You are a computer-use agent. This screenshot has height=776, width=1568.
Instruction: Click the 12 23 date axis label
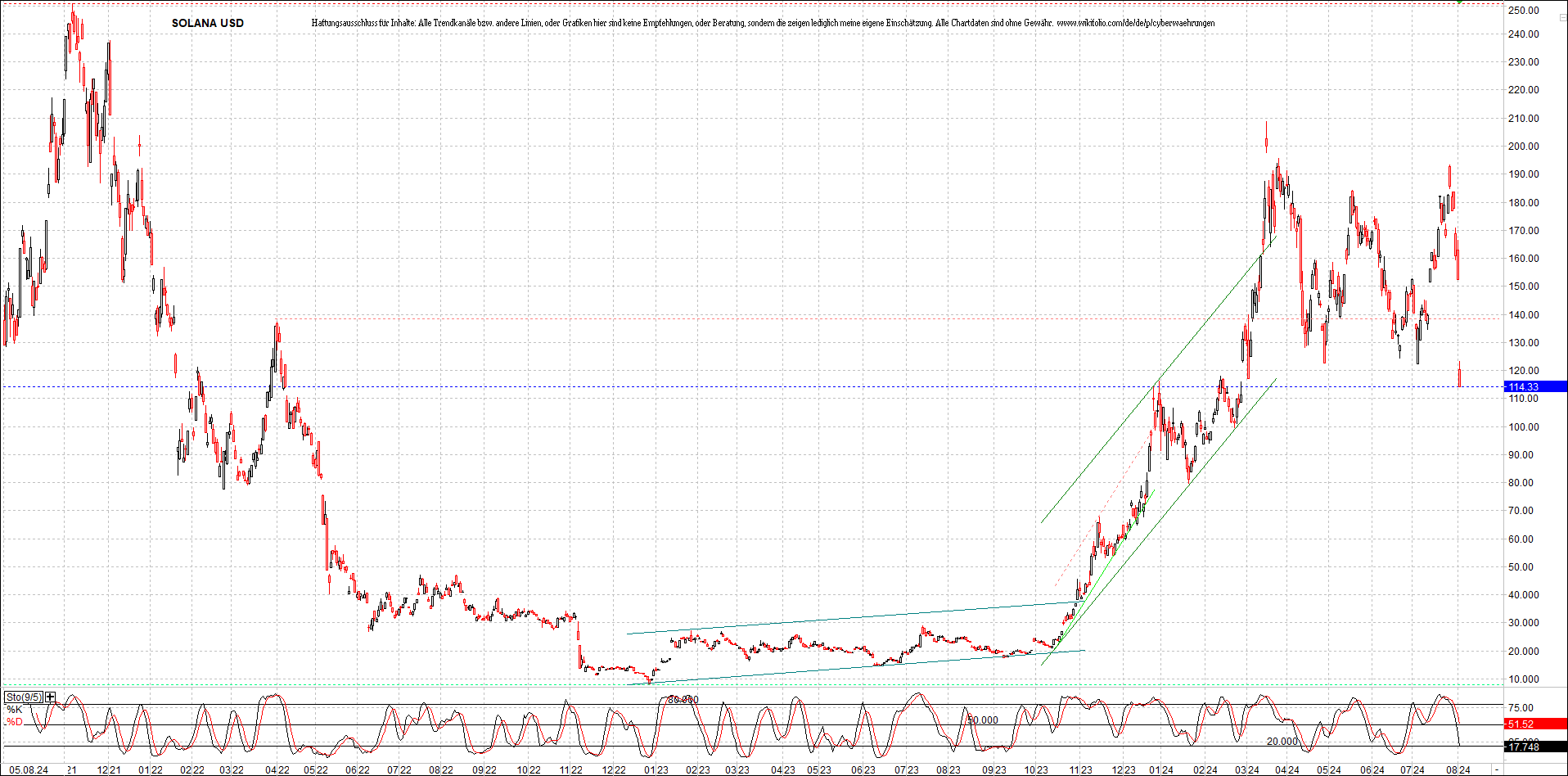coord(1124,770)
